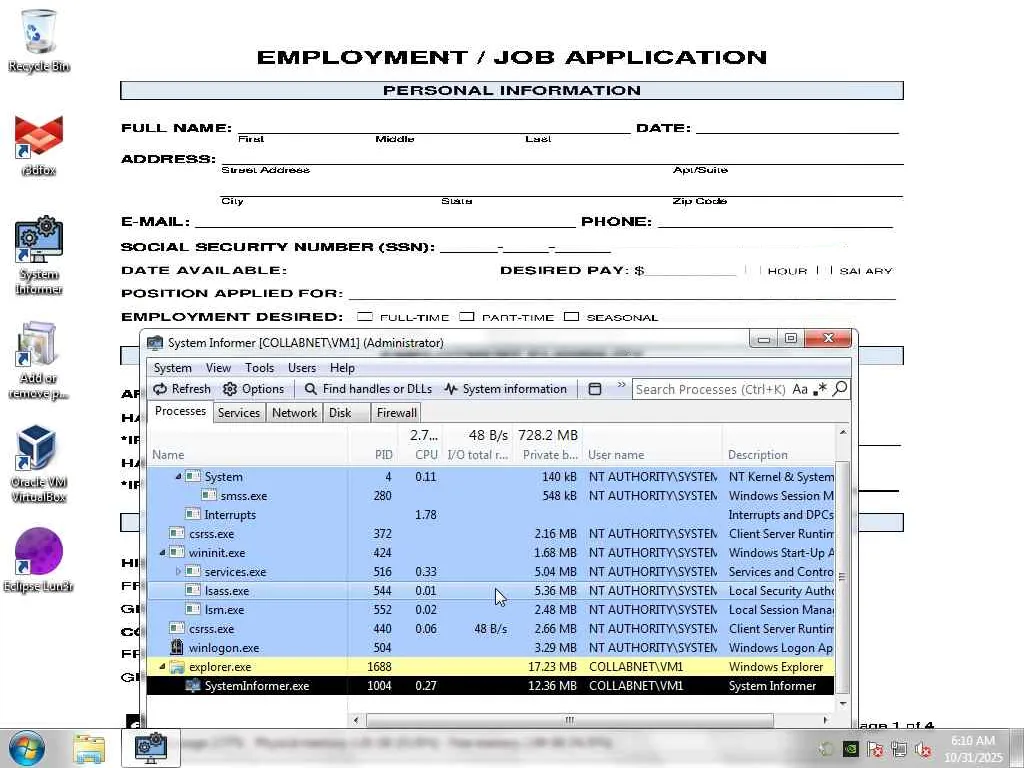The height and width of the screenshot is (768, 1024).
Task: Collapse the wininit.exe tree node
Action: (x=163, y=552)
